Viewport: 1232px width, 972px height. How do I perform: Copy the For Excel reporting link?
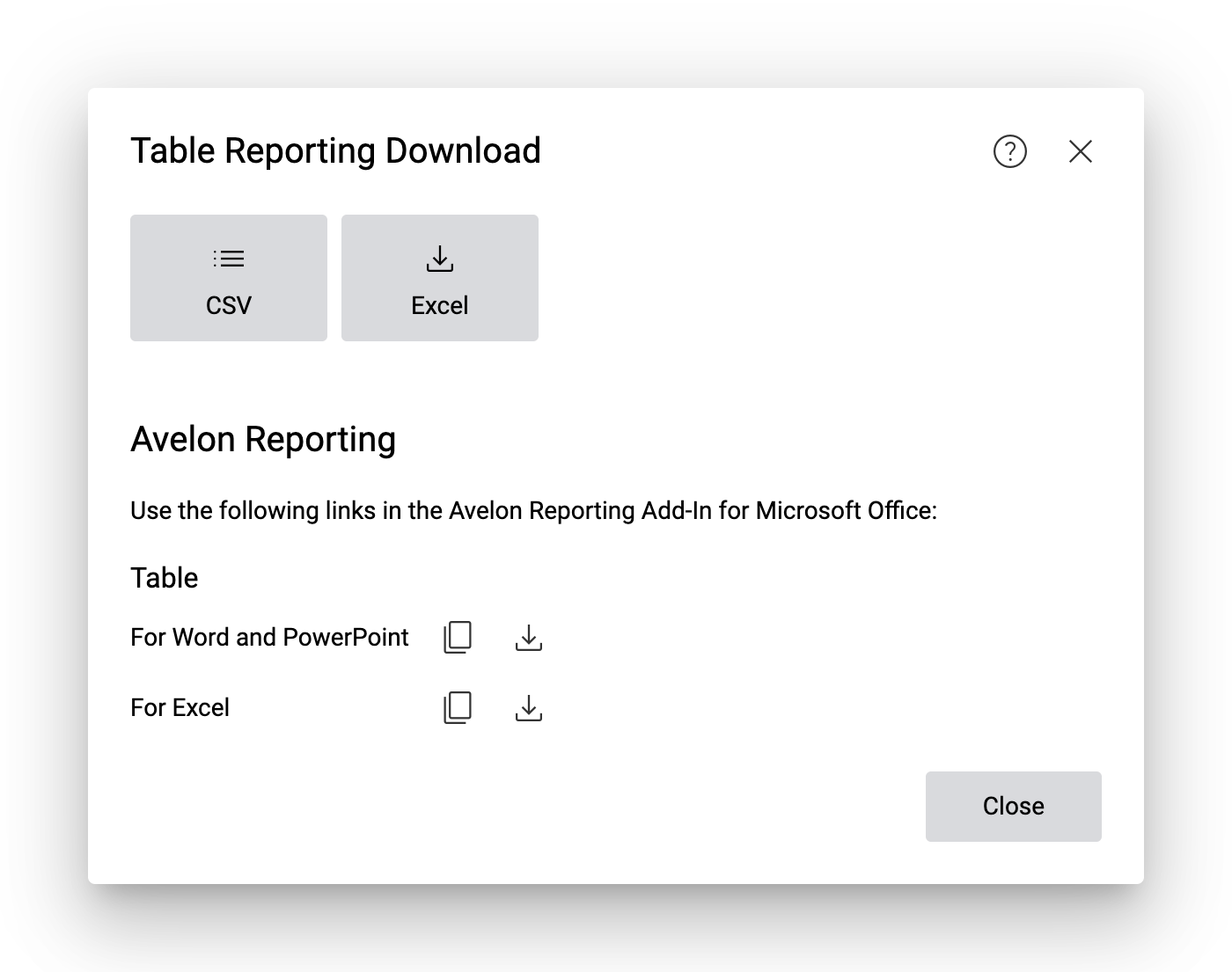coord(458,707)
